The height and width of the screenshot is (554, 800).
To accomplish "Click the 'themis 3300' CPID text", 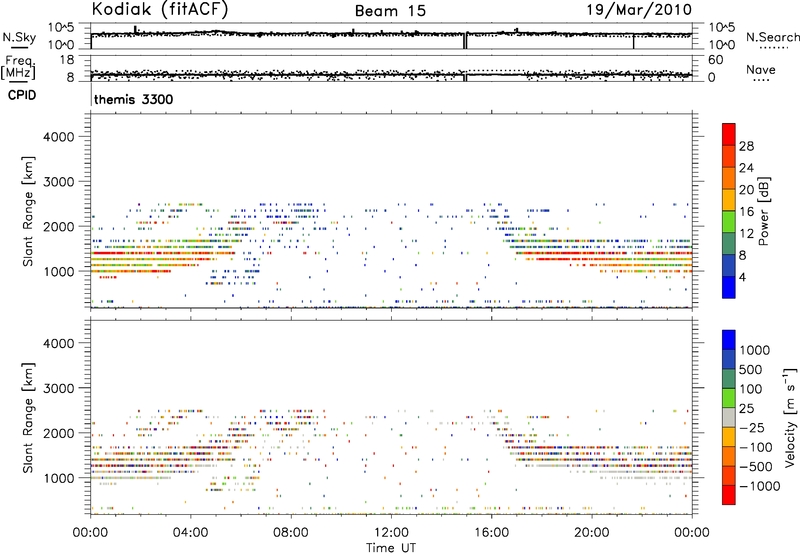I will click(134, 99).
